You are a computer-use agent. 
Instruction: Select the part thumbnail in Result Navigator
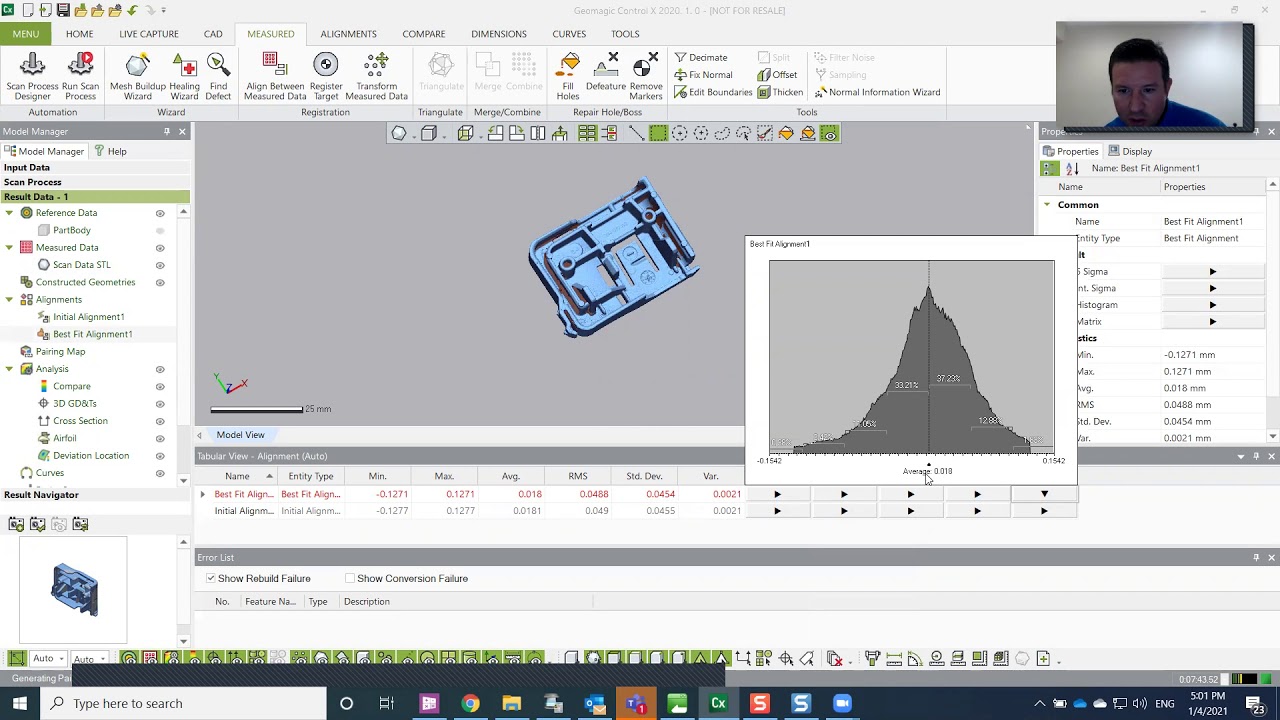[74, 590]
